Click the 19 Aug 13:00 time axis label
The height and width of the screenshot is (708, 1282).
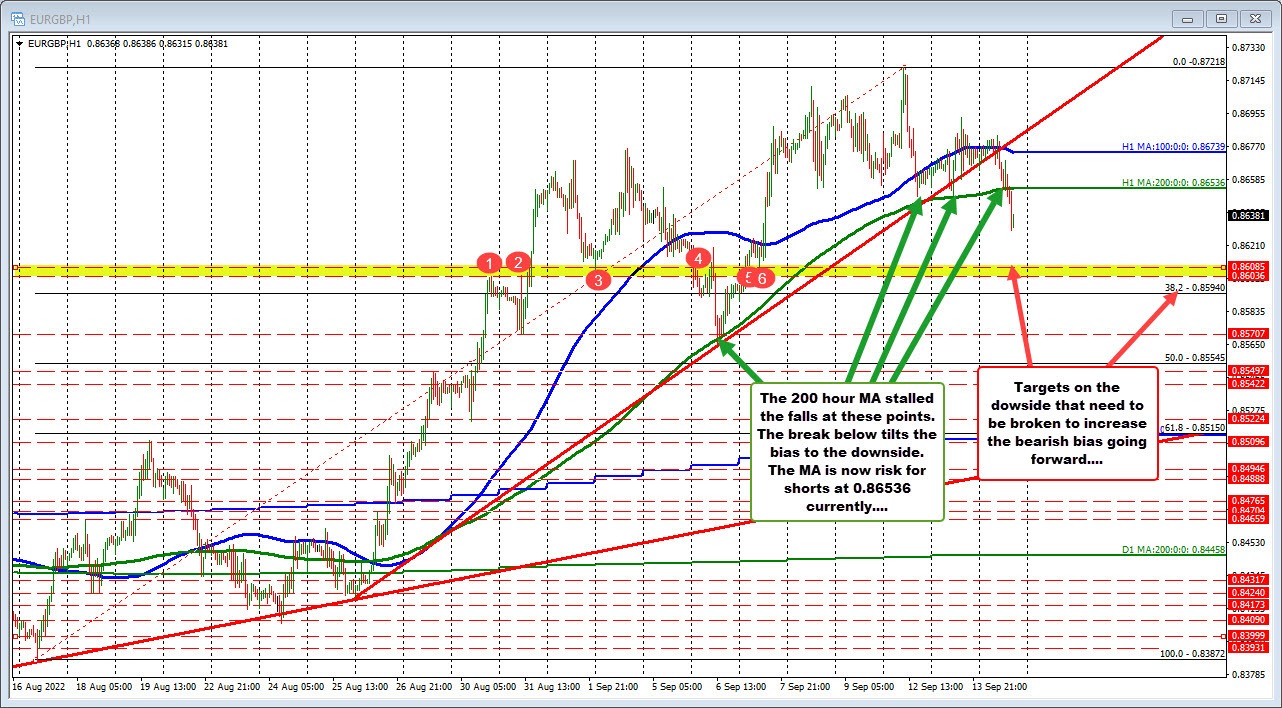pos(166,688)
